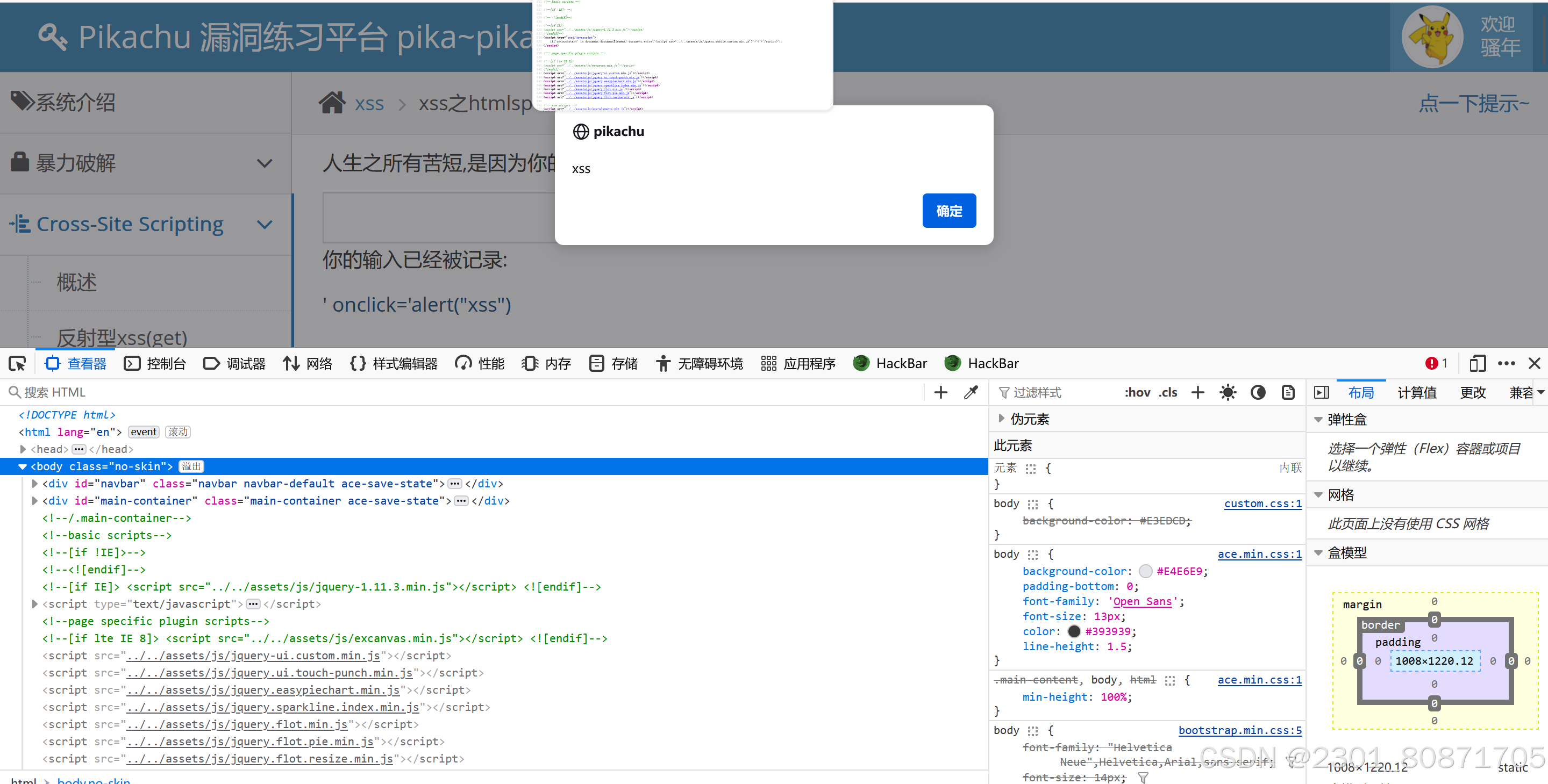Open the DevTools three-dot options menu

1506,363
